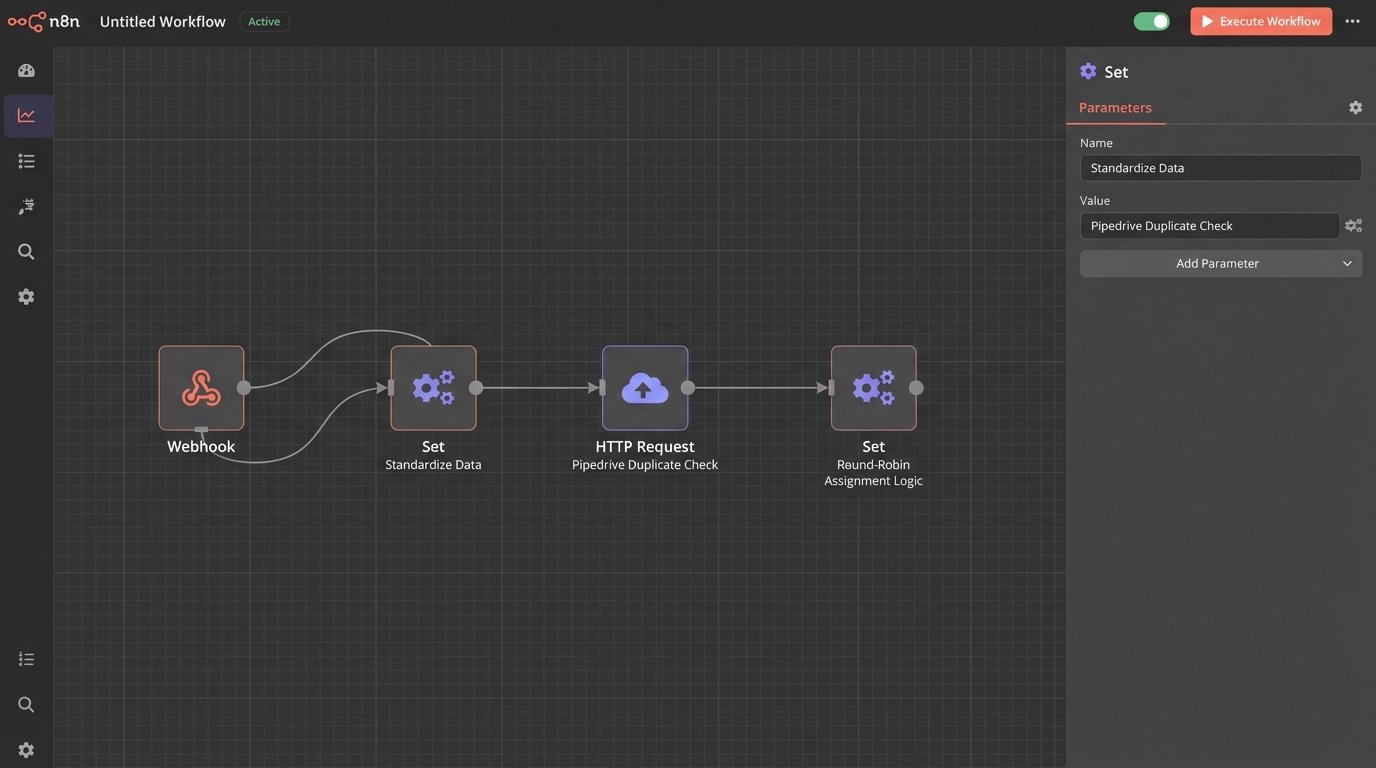
Task: Select the line chart icon in sidebar
Action: coord(27,116)
